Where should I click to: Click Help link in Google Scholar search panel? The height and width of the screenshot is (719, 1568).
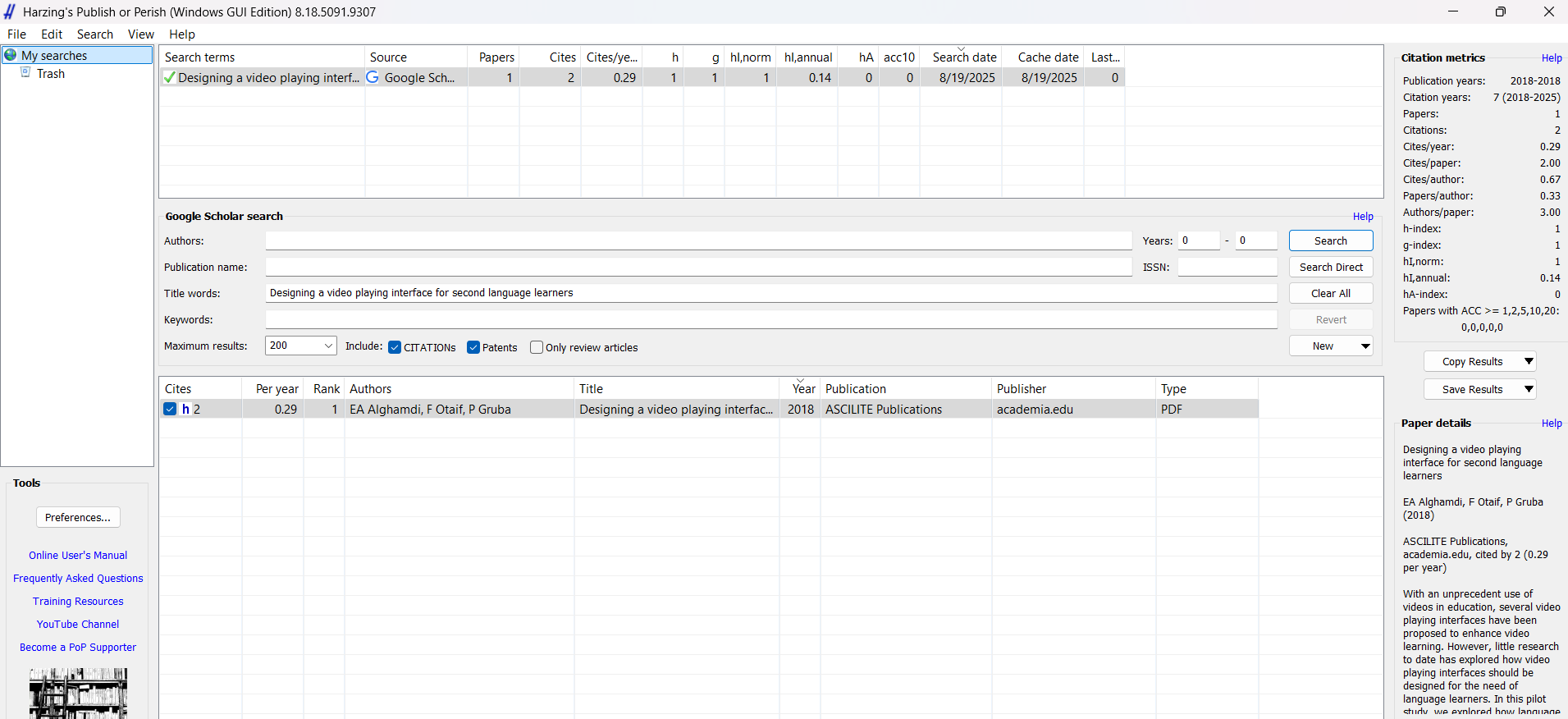click(1363, 217)
